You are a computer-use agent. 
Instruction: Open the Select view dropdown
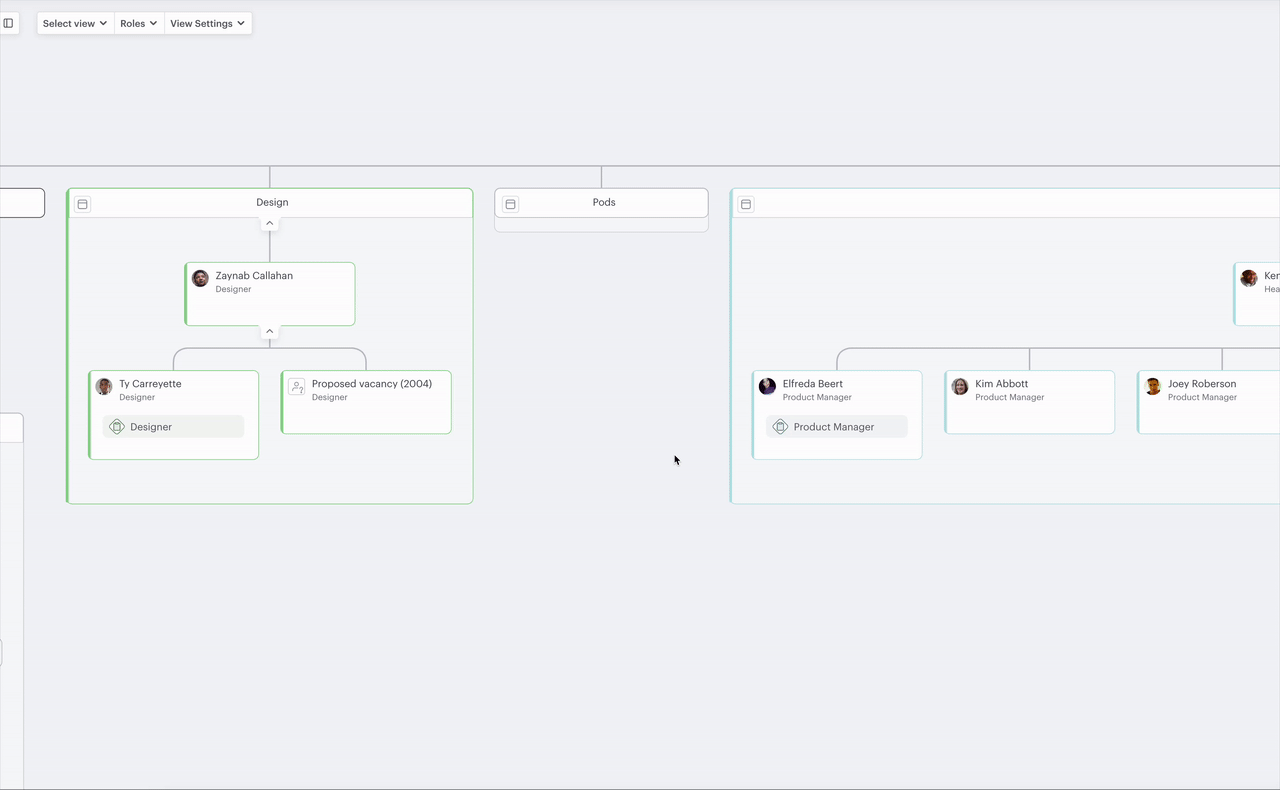(74, 22)
